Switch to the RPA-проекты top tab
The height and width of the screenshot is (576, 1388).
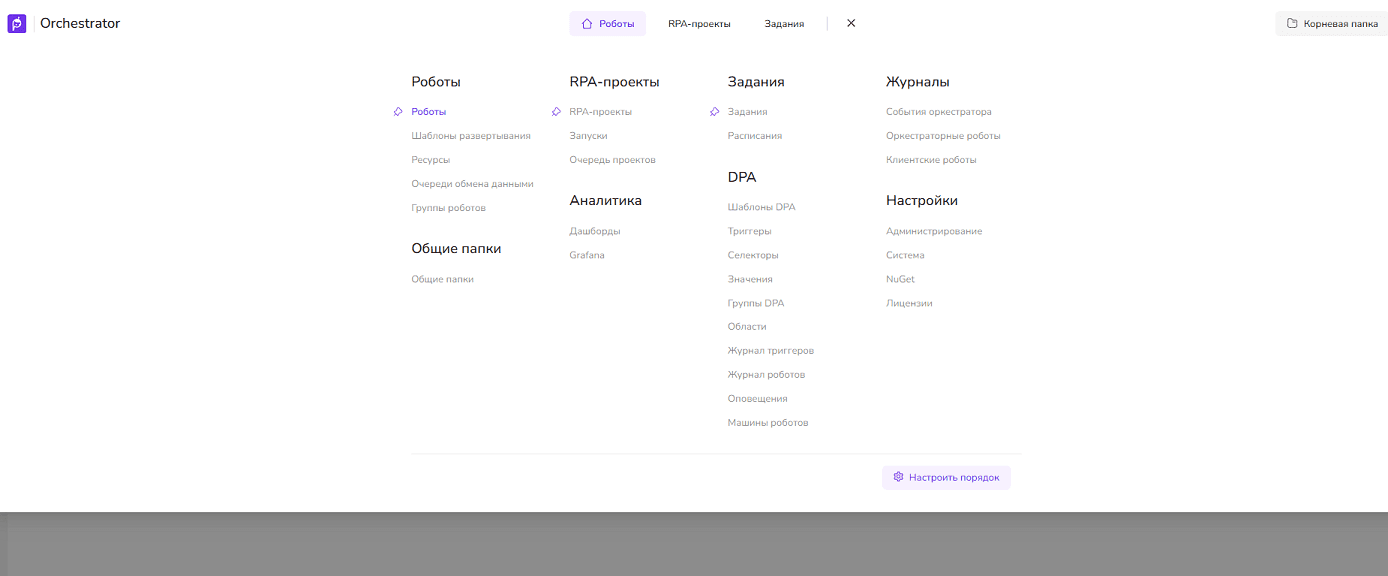(699, 24)
